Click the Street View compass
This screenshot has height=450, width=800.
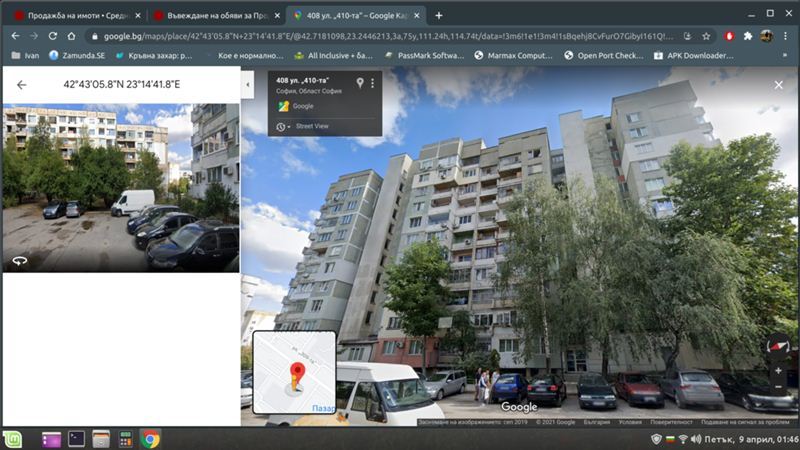tap(778, 346)
